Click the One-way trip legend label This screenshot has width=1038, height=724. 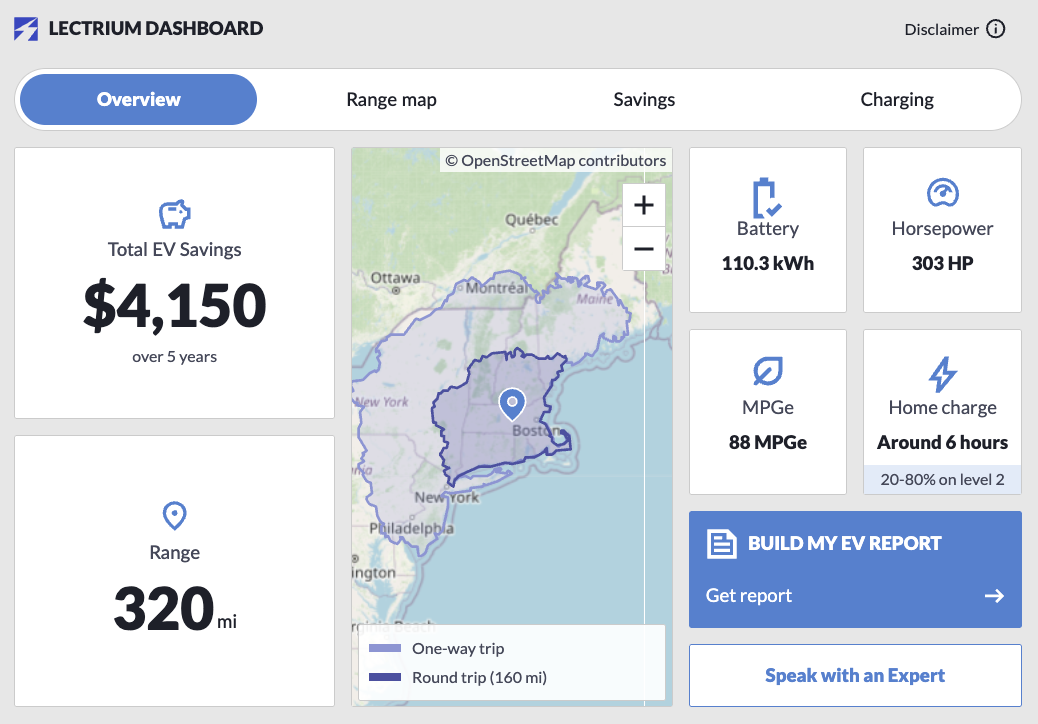click(x=458, y=649)
